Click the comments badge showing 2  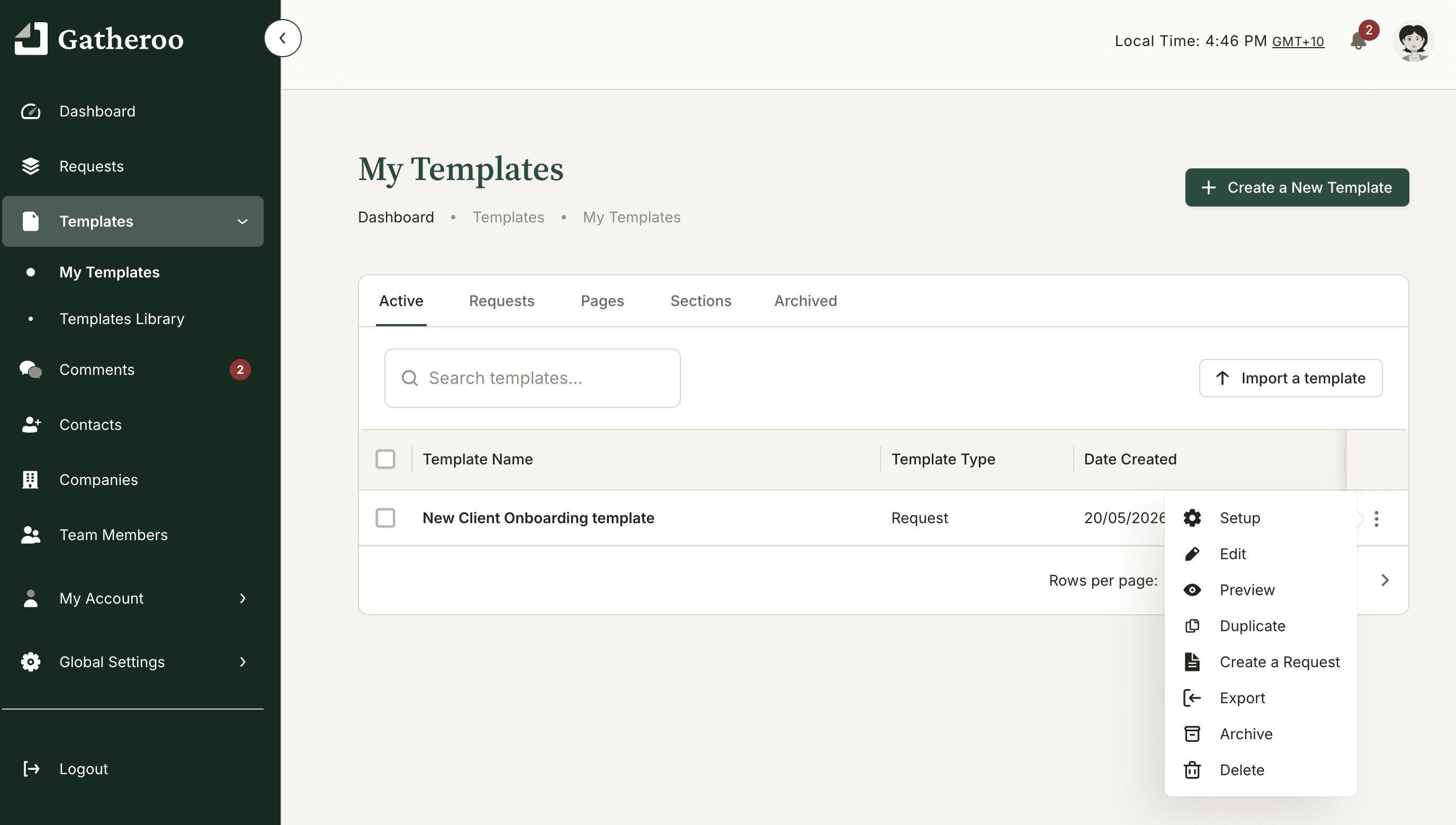point(240,370)
